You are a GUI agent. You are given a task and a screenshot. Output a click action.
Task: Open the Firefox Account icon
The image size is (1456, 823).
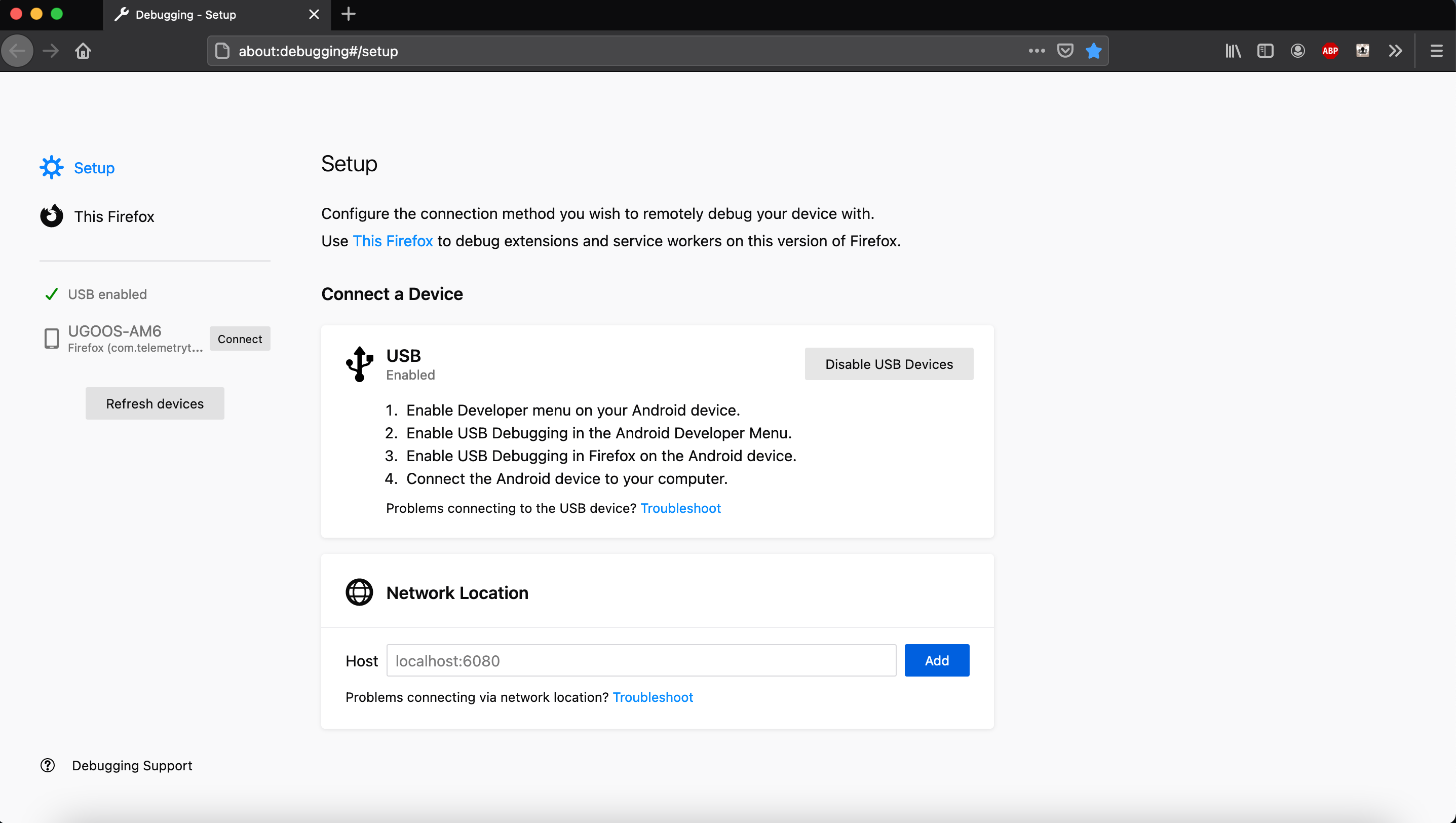[1297, 51]
